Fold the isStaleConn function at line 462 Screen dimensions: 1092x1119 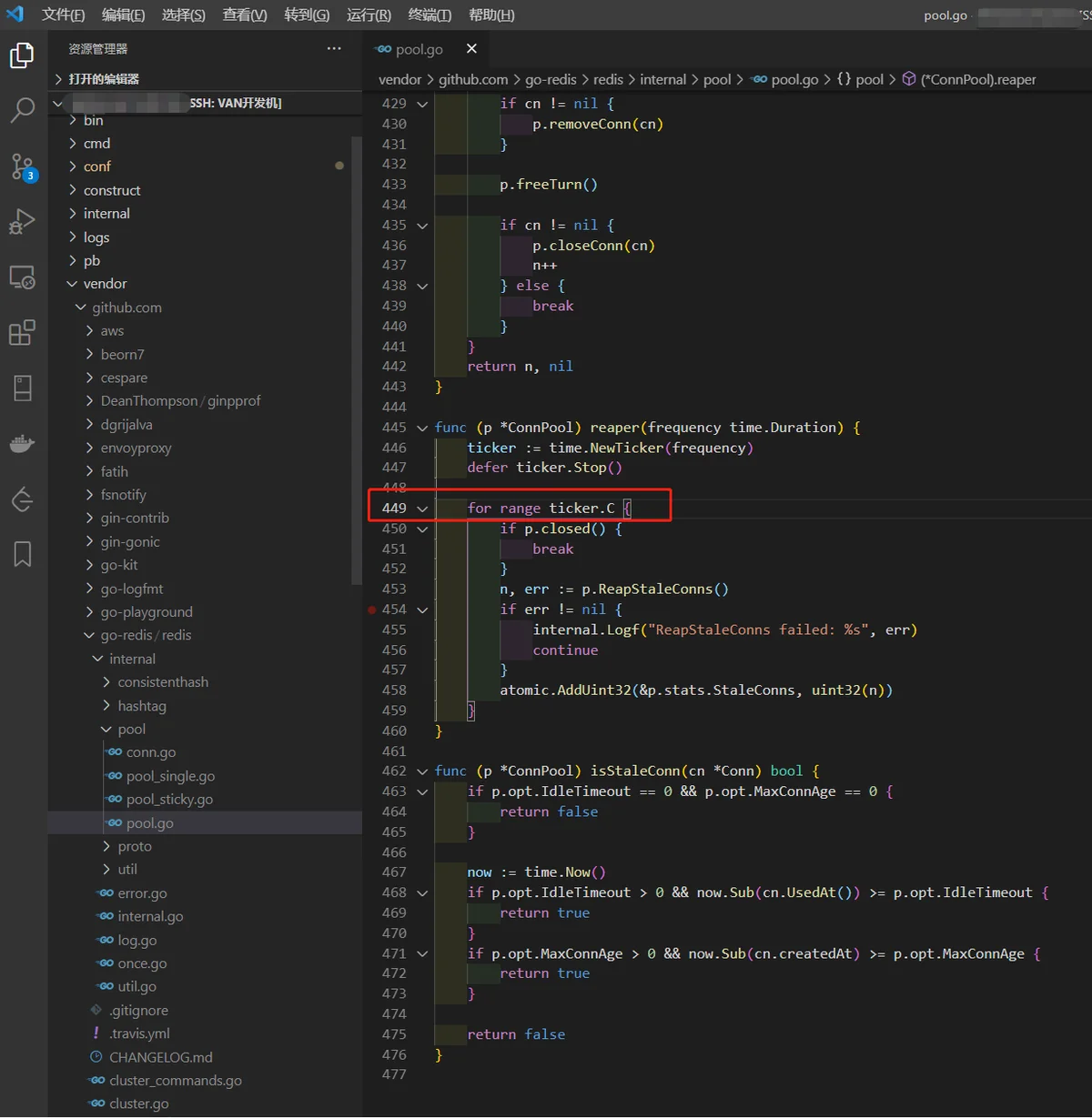pos(422,771)
